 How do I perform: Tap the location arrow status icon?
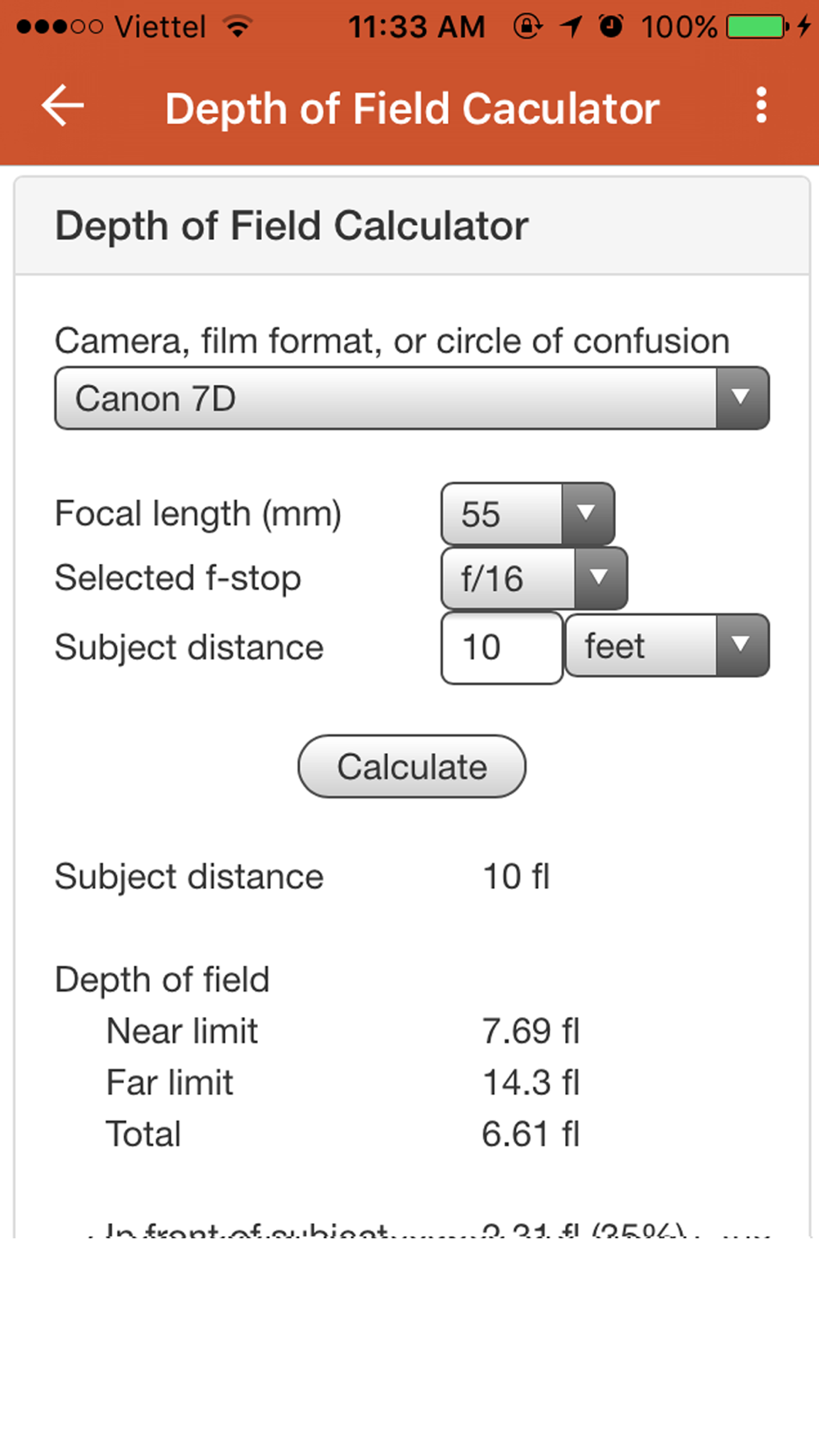(x=571, y=27)
